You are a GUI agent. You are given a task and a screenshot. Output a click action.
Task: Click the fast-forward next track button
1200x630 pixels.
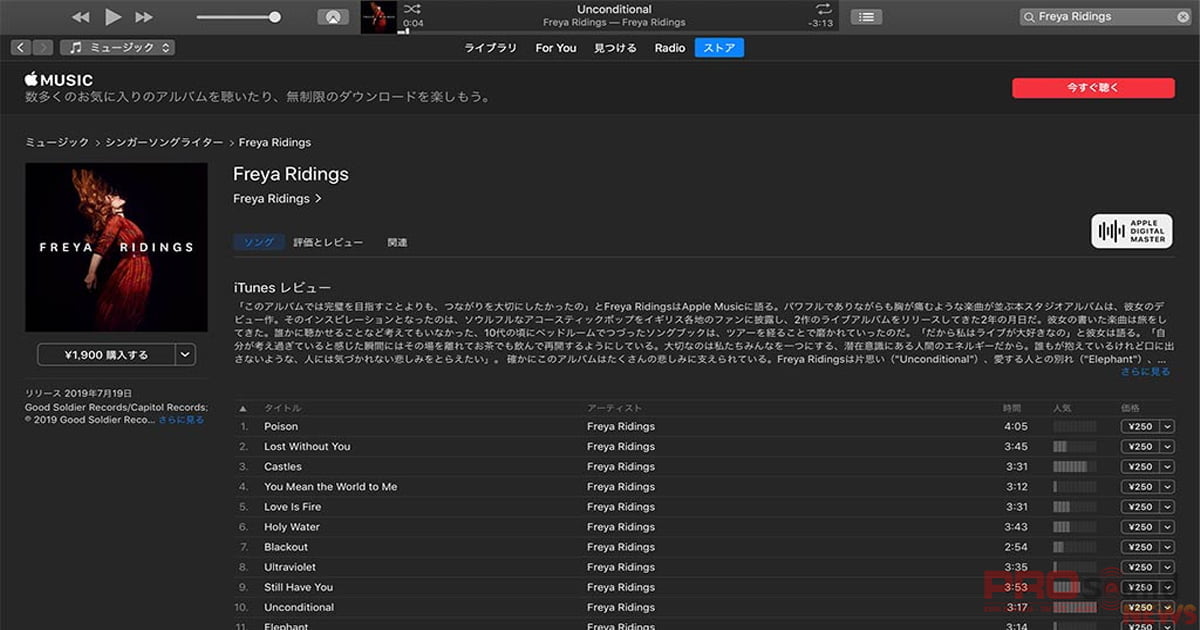point(144,17)
